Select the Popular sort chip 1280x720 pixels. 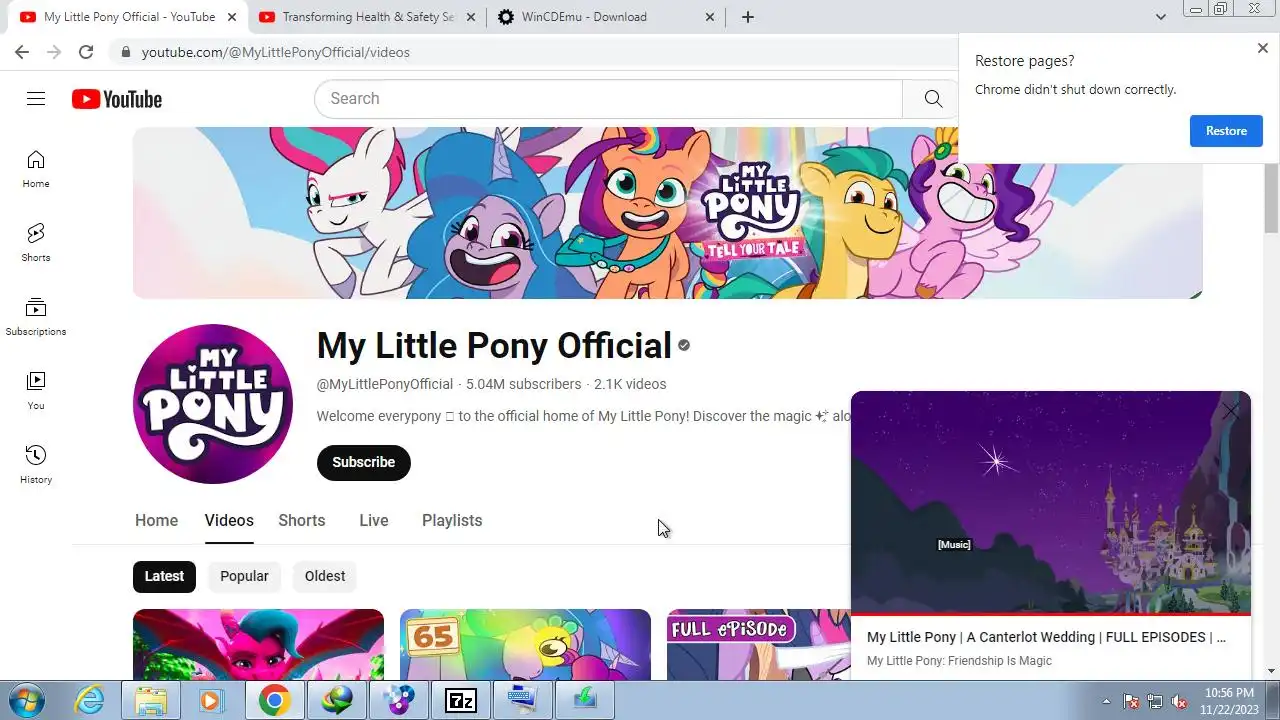[244, 576]
